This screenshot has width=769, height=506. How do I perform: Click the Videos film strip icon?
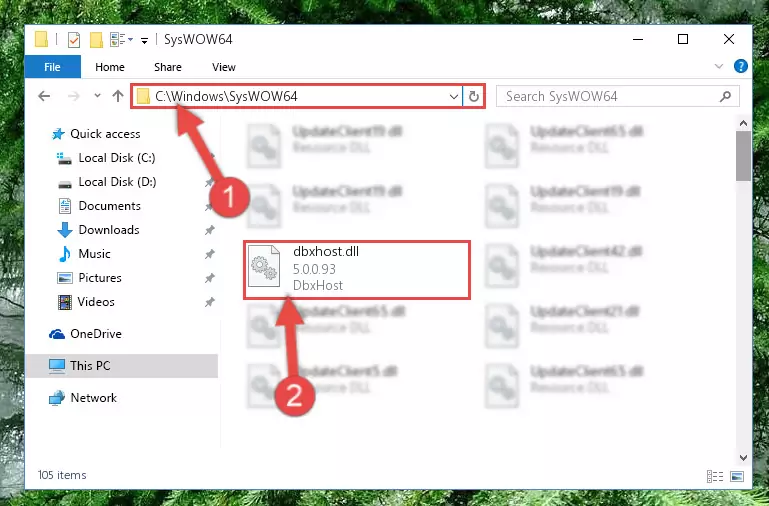65,302
